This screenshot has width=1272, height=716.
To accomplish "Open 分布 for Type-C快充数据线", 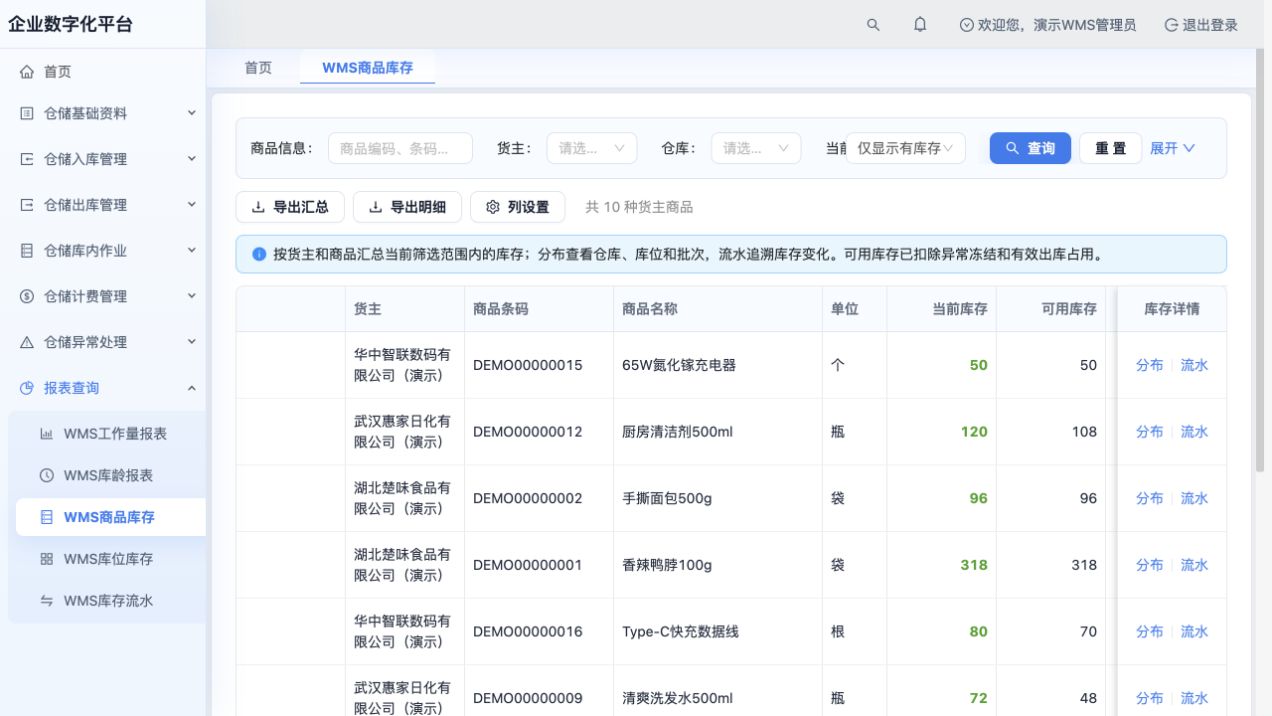I will click(1149, 631).
